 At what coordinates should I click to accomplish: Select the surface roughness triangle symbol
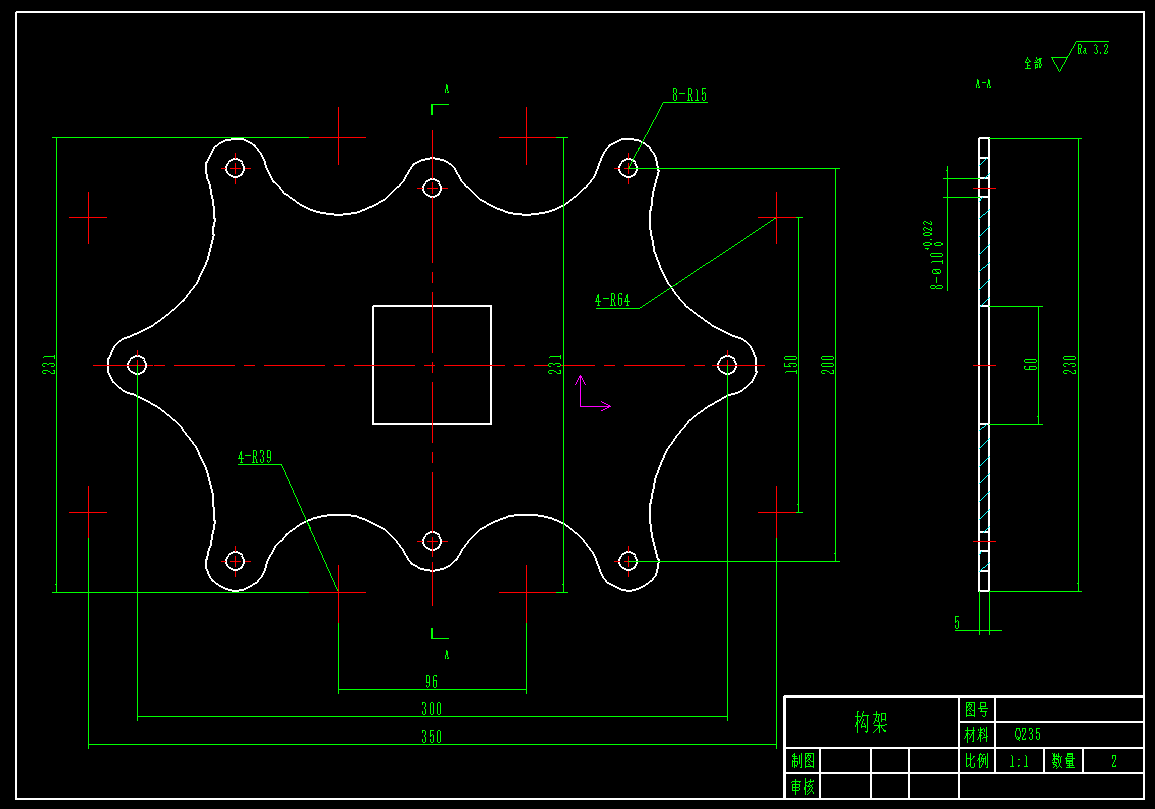1061,65
